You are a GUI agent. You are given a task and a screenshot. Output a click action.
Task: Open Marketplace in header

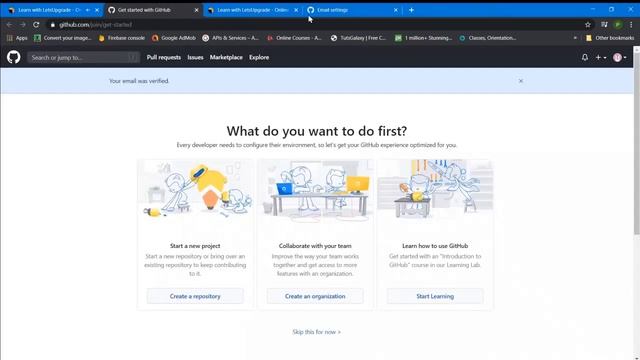click(x=226, y=58)
